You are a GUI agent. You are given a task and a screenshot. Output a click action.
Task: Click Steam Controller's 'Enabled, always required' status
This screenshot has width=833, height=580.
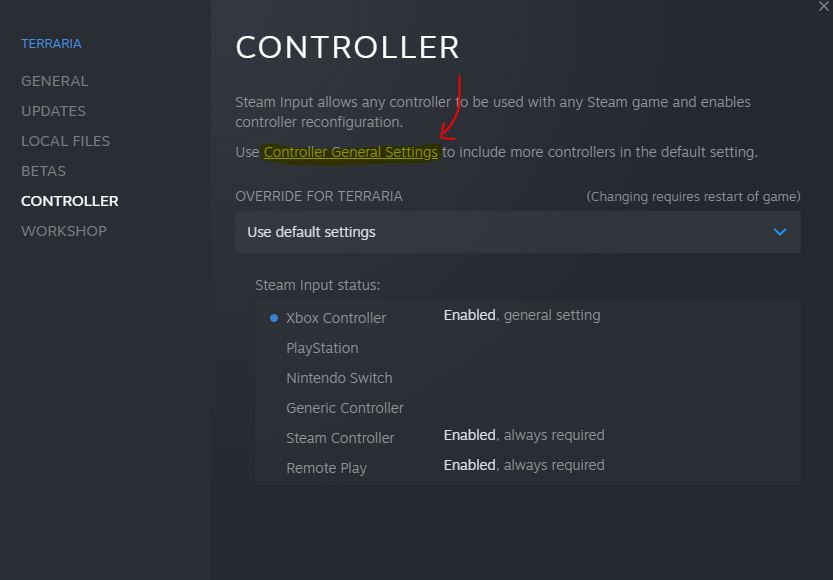524,435
